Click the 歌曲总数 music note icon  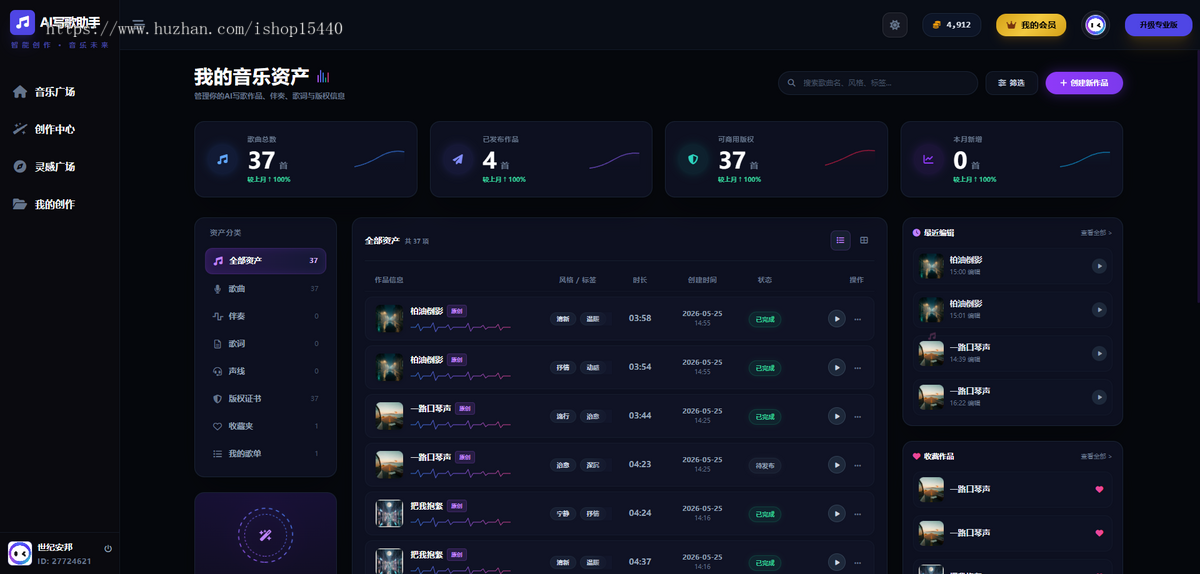(223, 159)
